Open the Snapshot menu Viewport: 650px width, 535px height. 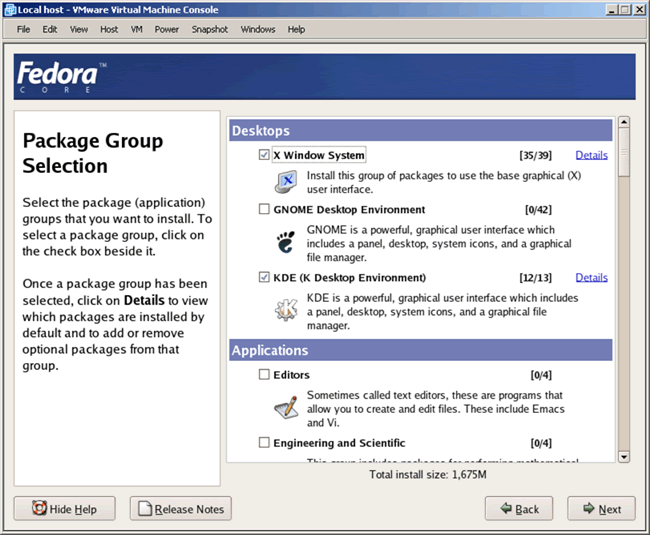[x=210, y=29]
